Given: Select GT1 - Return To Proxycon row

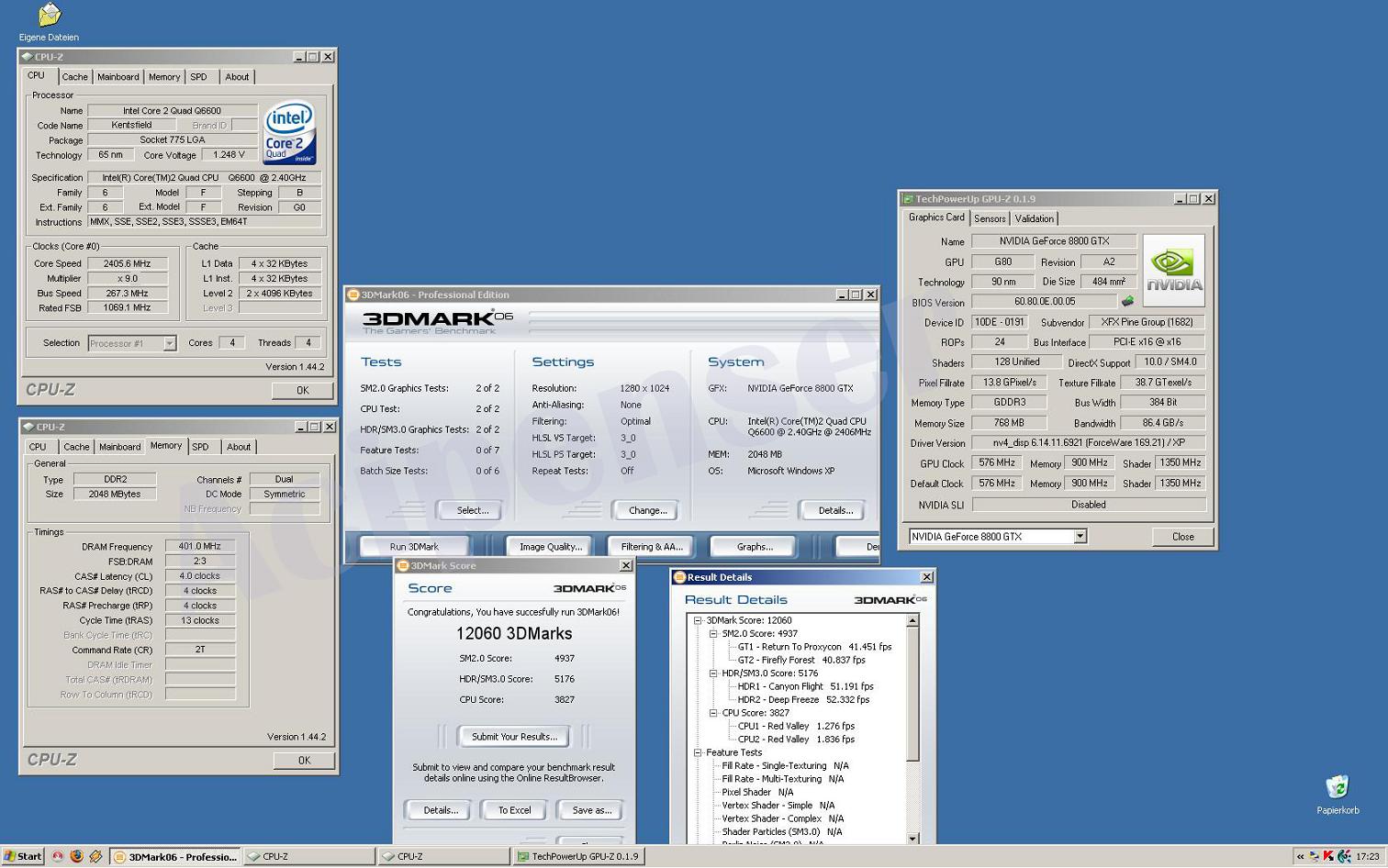Looking at the screenshot, I should tap(814, 647).
